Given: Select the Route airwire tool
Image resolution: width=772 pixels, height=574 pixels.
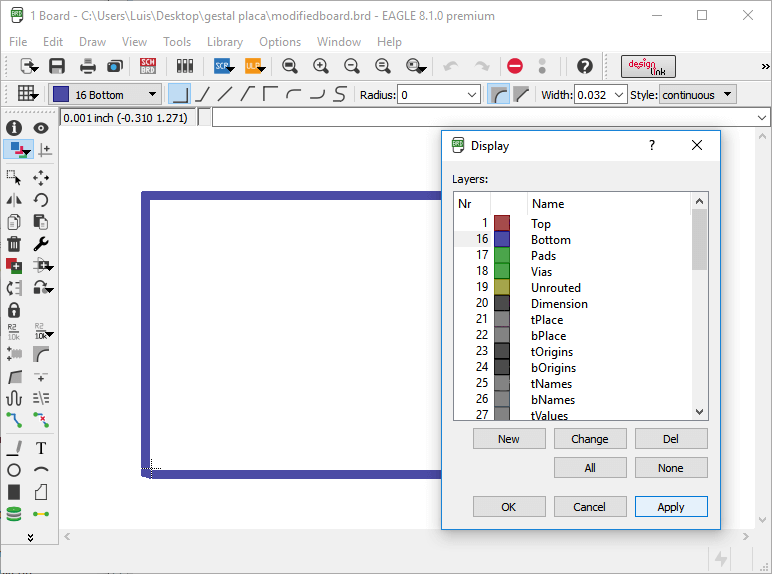Looking at the screenshot, I should pyautogui.click(x=14, y=420).
